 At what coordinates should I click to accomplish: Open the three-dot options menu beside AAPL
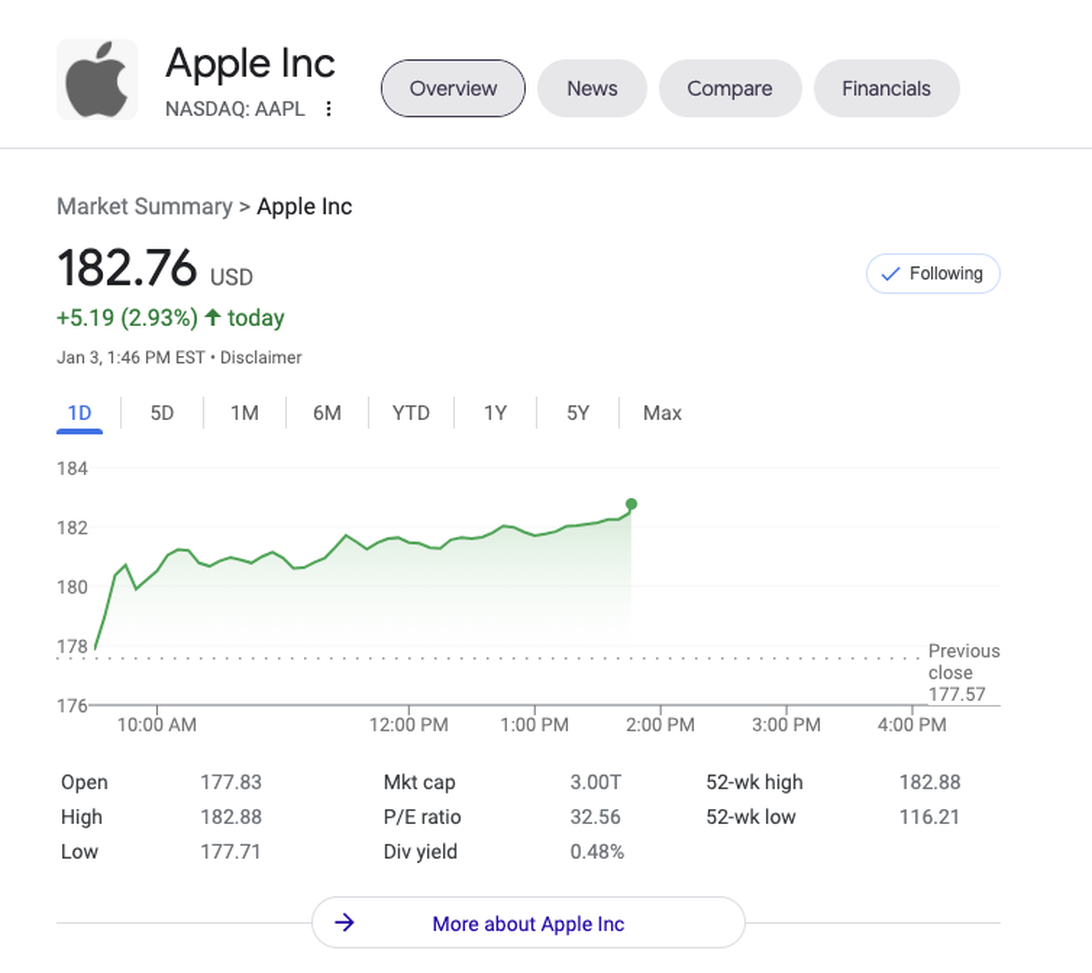point(329,109)
